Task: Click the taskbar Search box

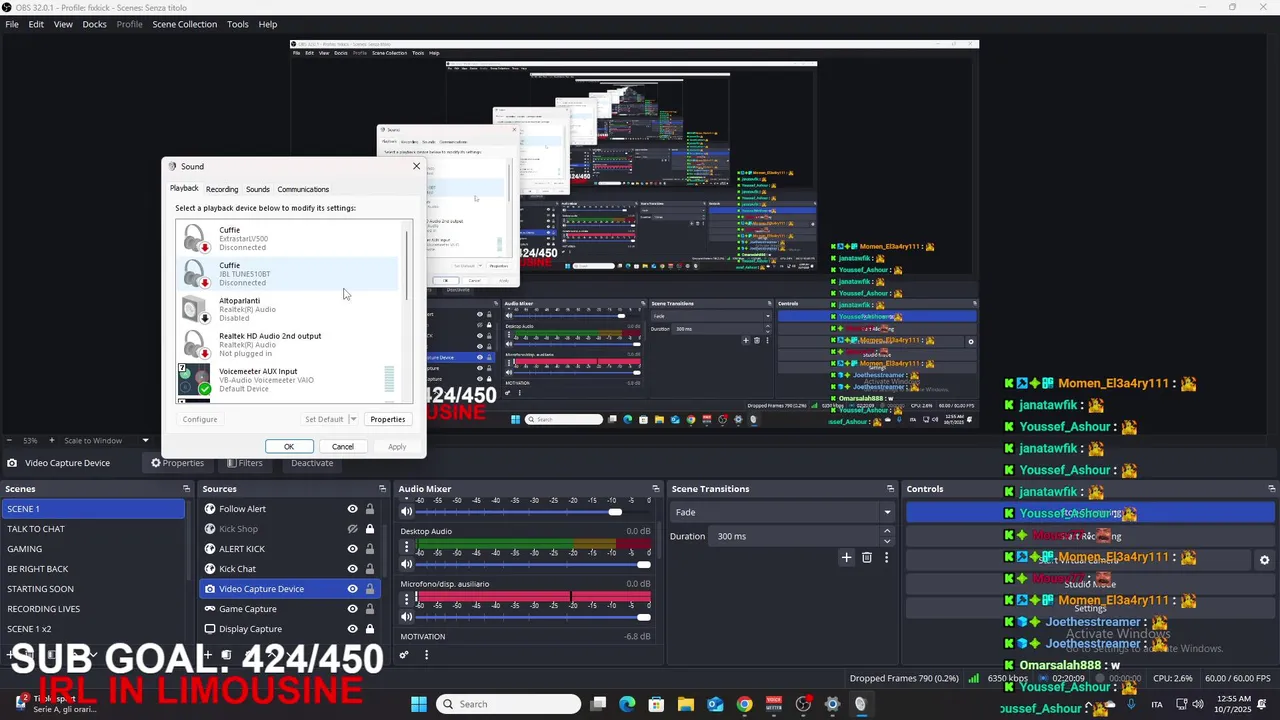Action: 509,704
